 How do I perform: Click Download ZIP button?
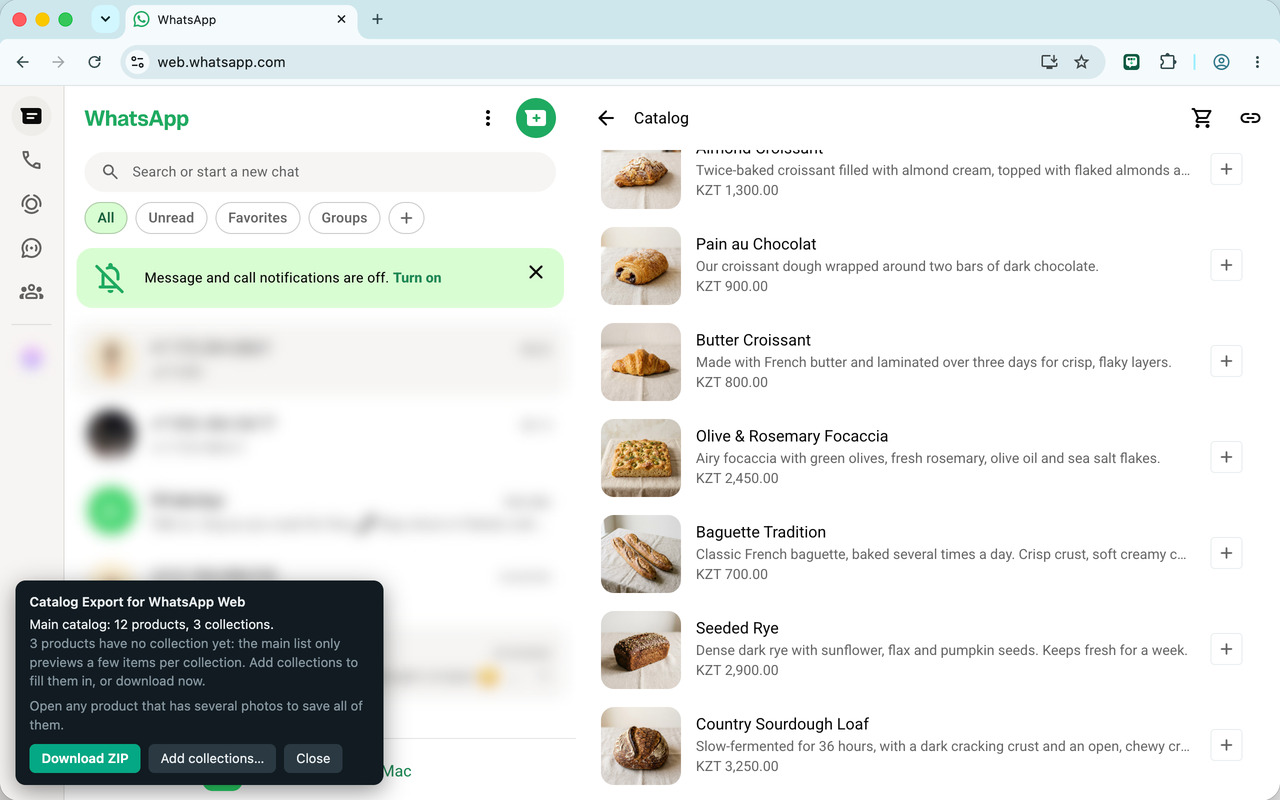85,758
